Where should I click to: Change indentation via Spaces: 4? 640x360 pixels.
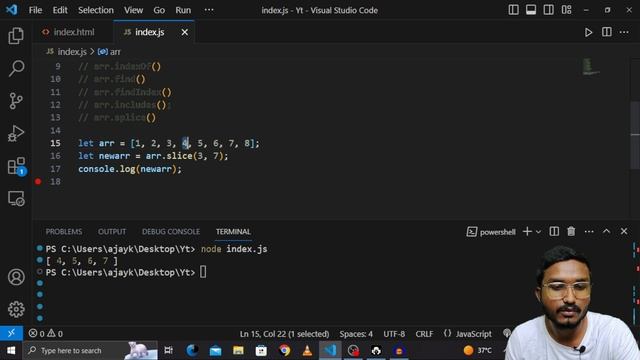[x=356, y=334]
